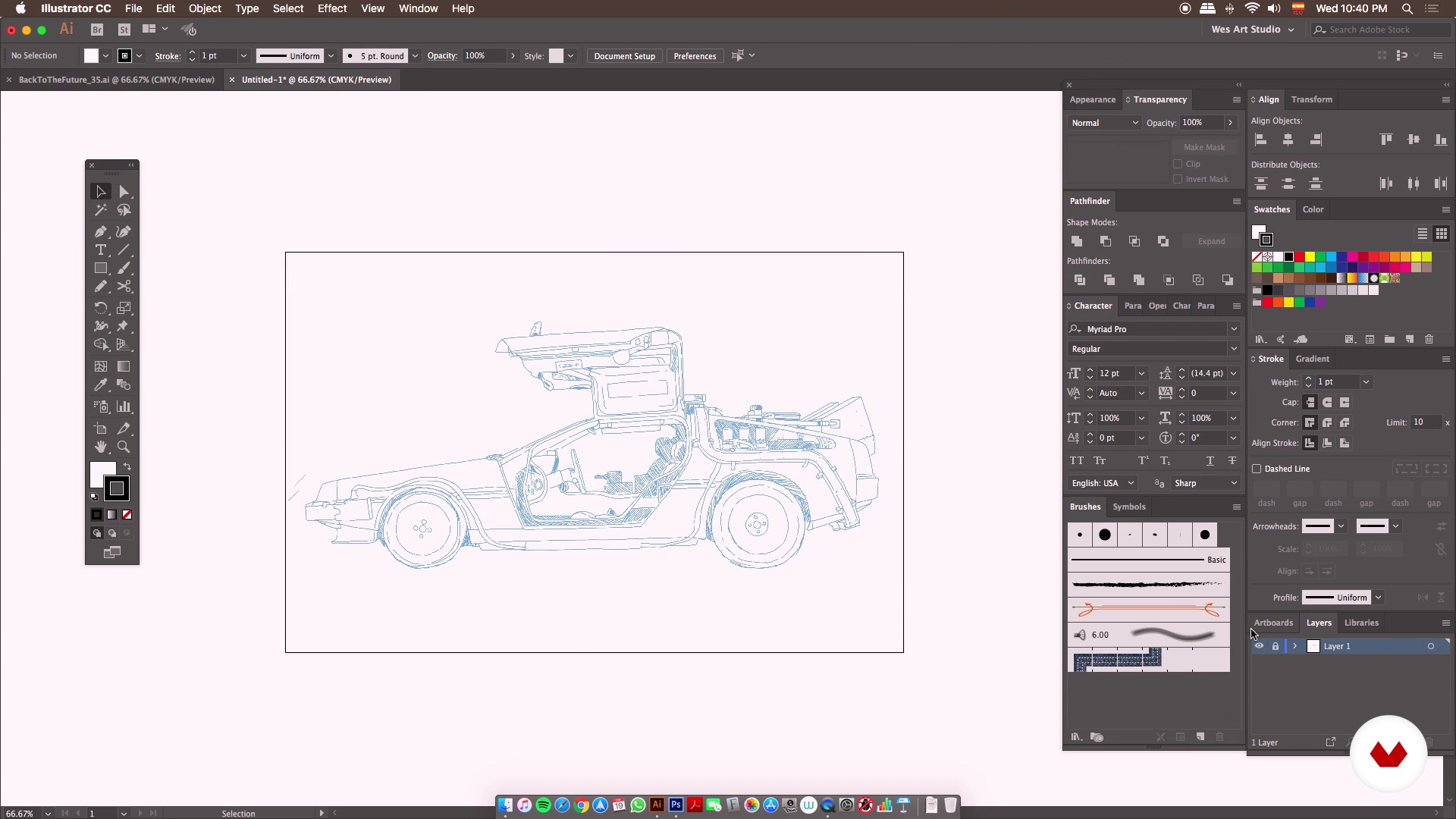Viewport: 1456px width, 819px height.
Task: Click the Opacity 100% field in Transparency
Action: pos(1201,123)
